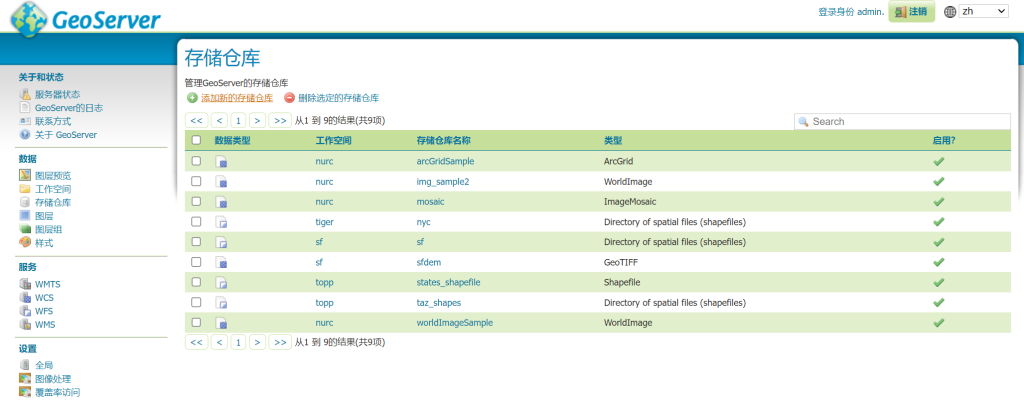The width and height of the screenshot is (1024, 404).
Task: Click the 注销 logout button
Action: tap(911, 12)
